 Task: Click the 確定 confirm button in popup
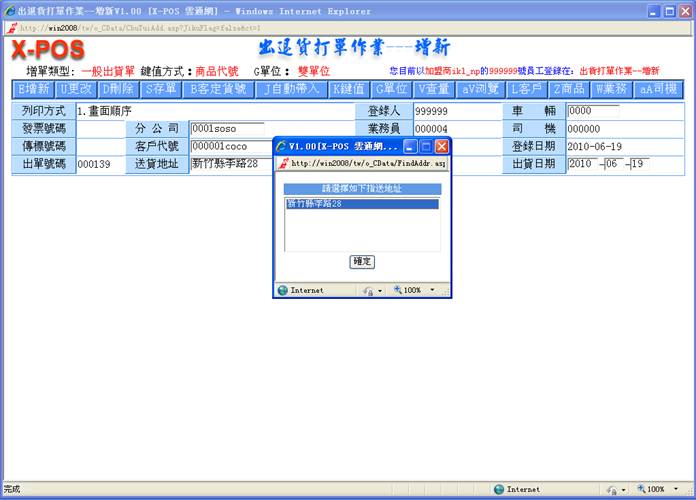[x=362, y=261]
